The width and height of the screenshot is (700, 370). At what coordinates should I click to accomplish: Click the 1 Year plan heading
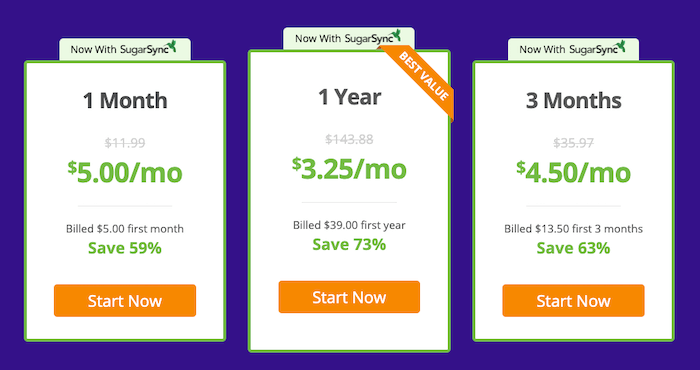[350, 97]
